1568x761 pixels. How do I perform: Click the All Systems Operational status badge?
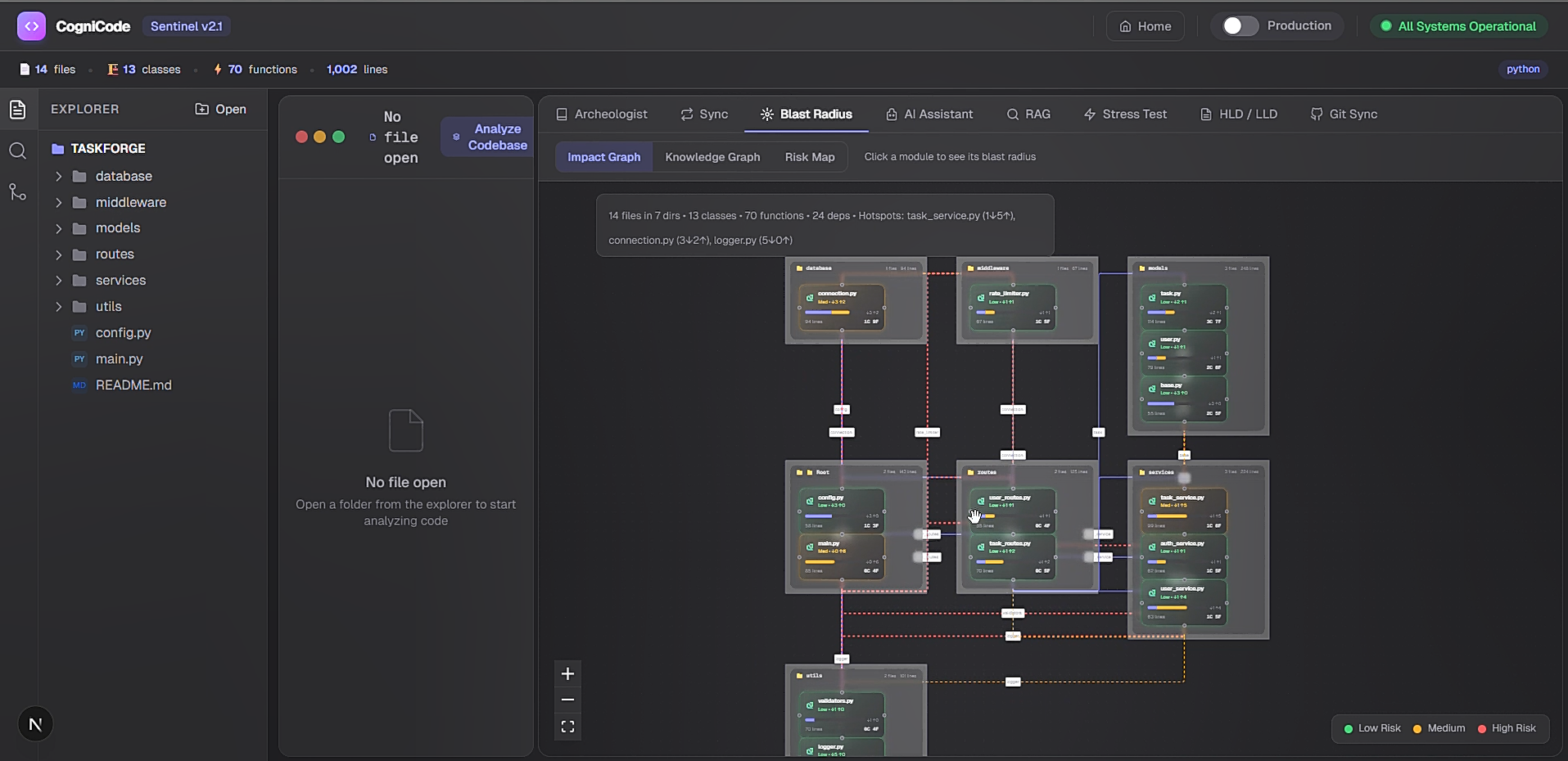click(x=1458, y=26)
